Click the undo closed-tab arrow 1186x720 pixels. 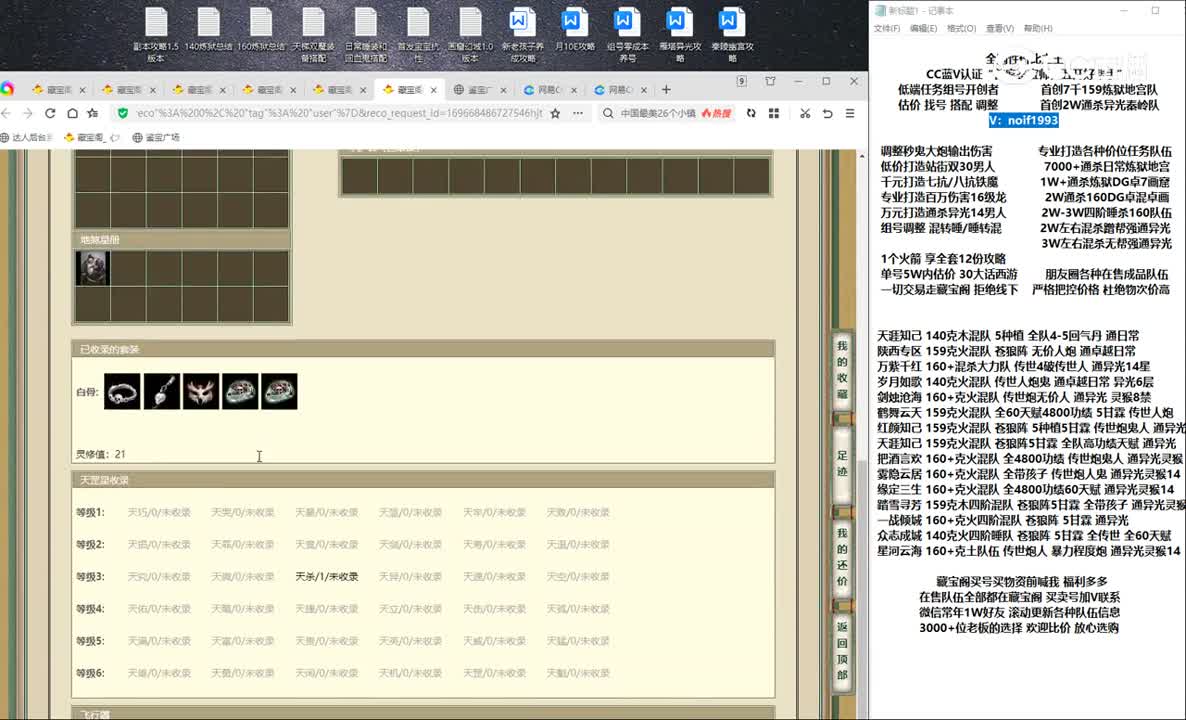tap(827, 113)
